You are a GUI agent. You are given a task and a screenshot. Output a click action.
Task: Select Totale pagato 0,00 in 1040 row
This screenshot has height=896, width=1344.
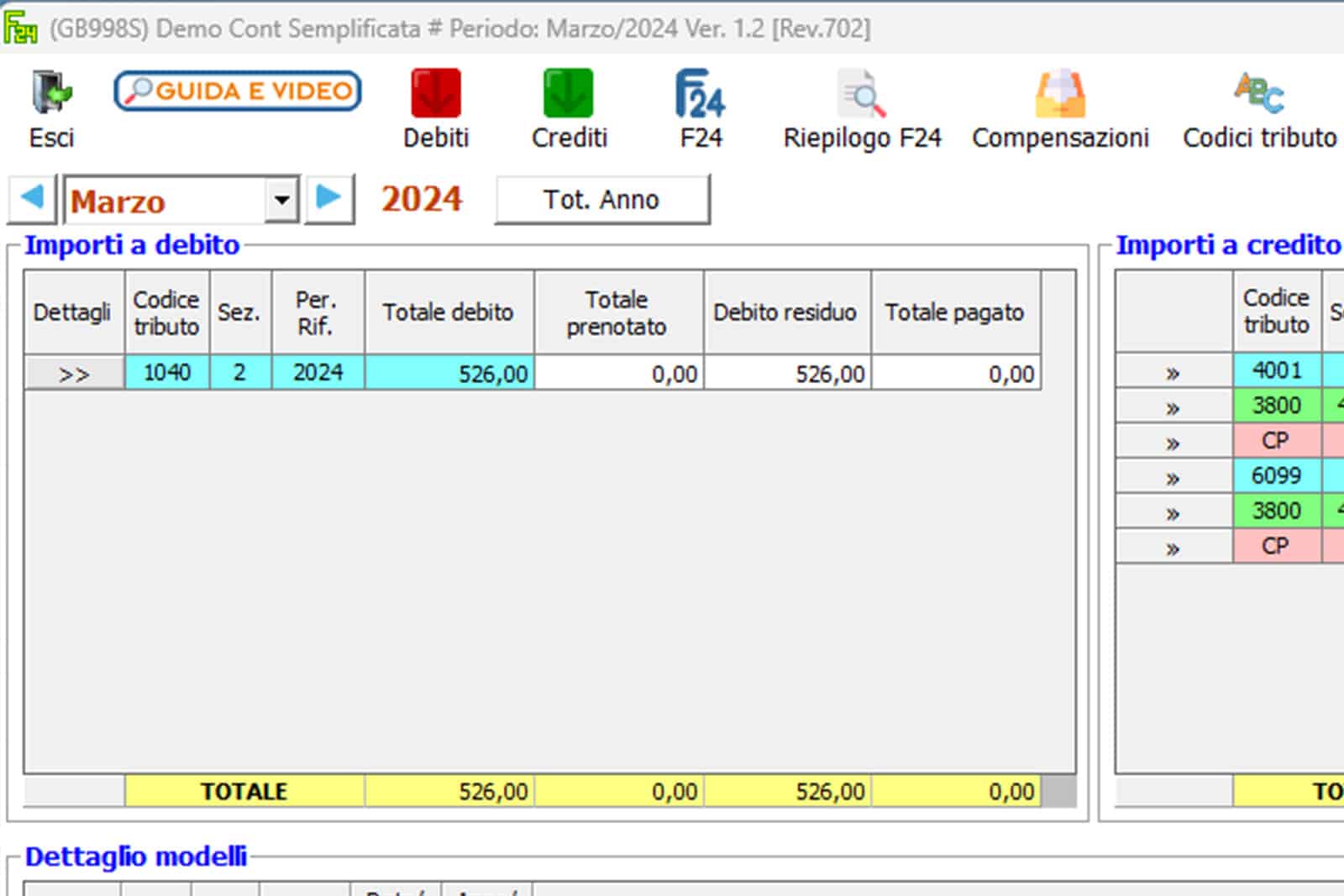(957, 373)
